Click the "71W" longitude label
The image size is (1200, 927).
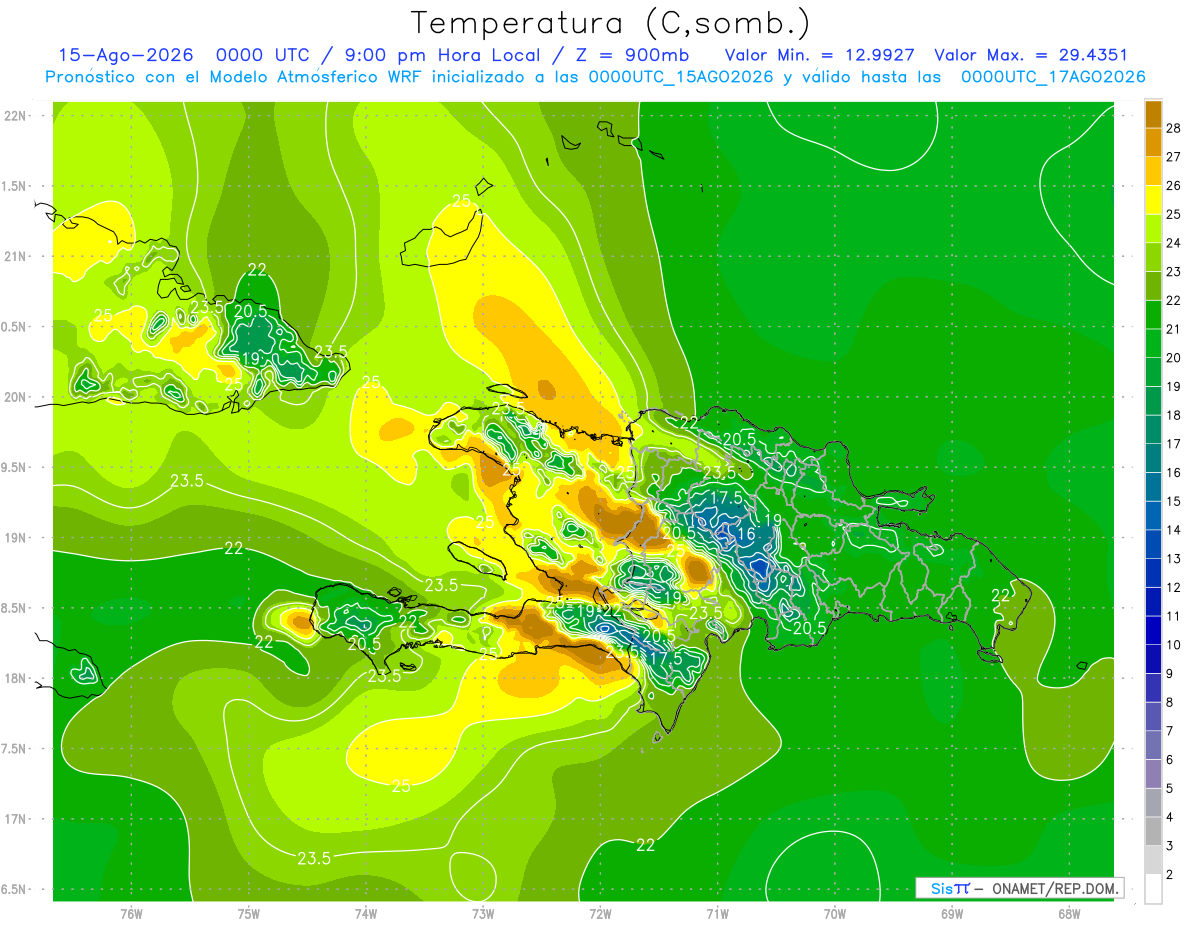click(718, 914)
